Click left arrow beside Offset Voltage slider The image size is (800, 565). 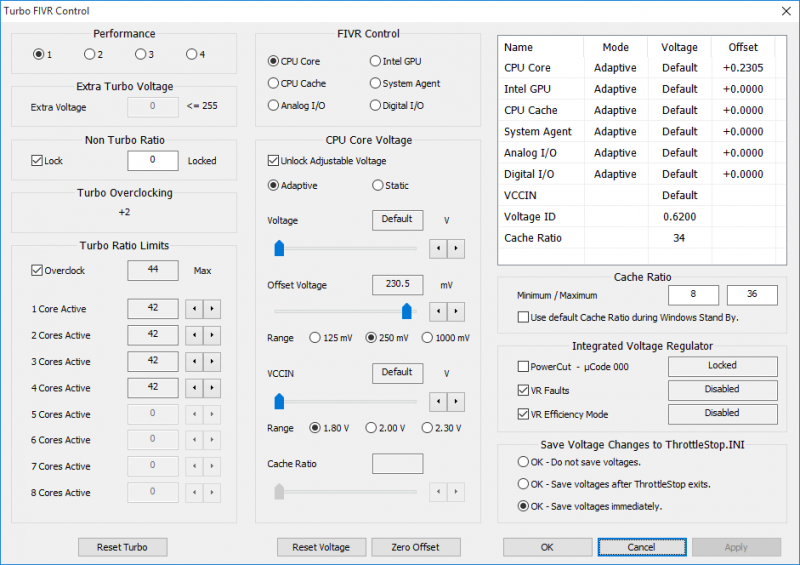tap(438, 311)
